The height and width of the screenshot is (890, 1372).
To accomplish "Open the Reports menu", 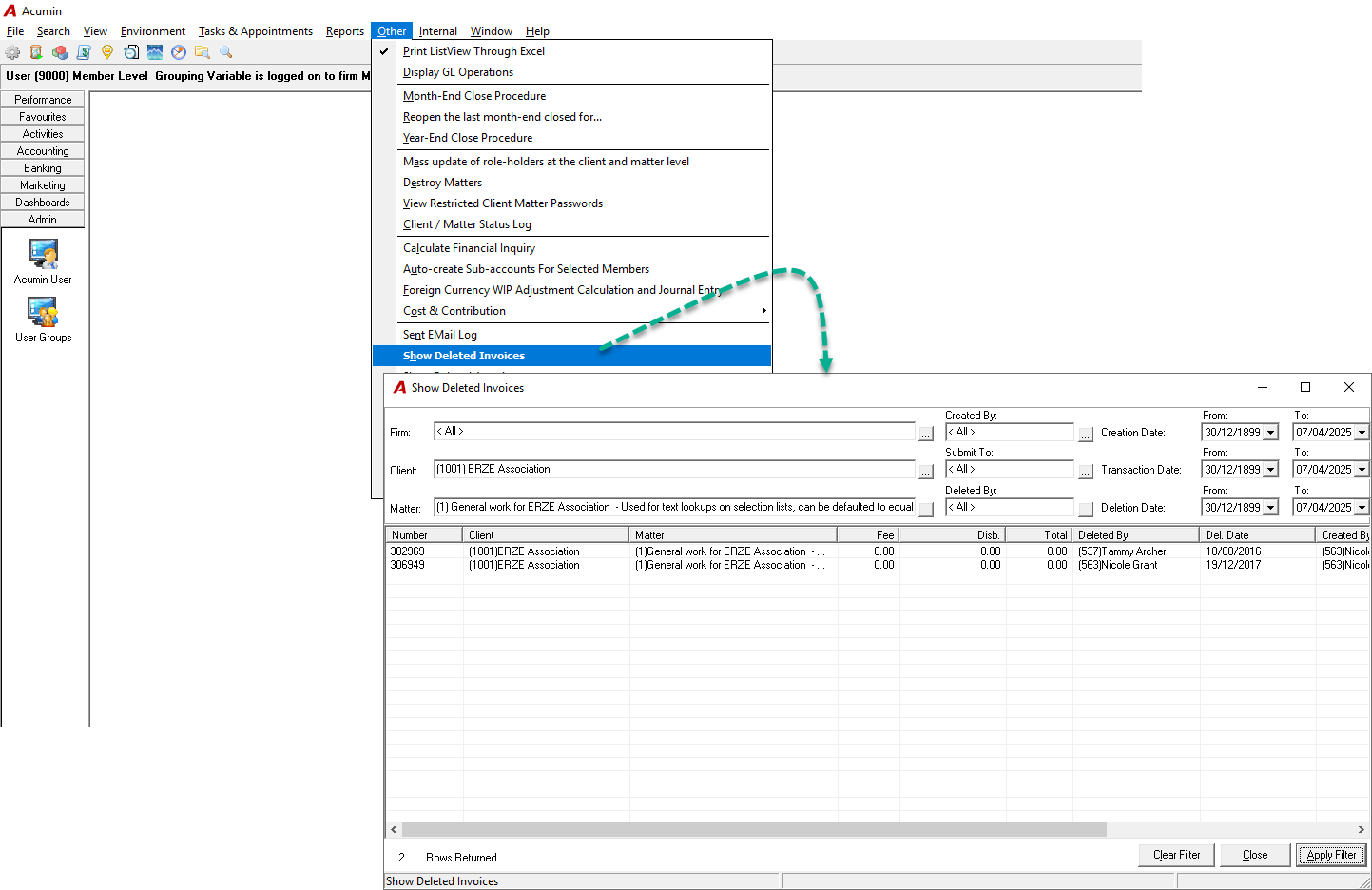I will tap(344, 31).
